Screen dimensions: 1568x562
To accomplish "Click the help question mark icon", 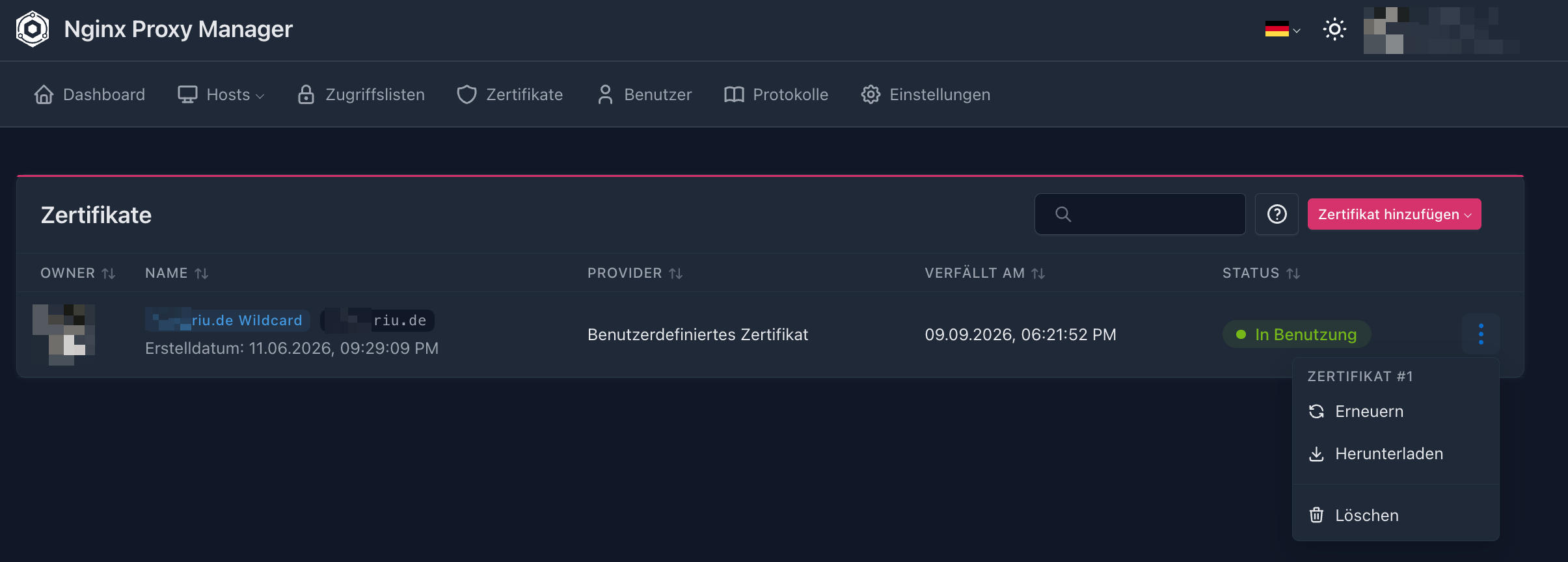I will 1277,214.
